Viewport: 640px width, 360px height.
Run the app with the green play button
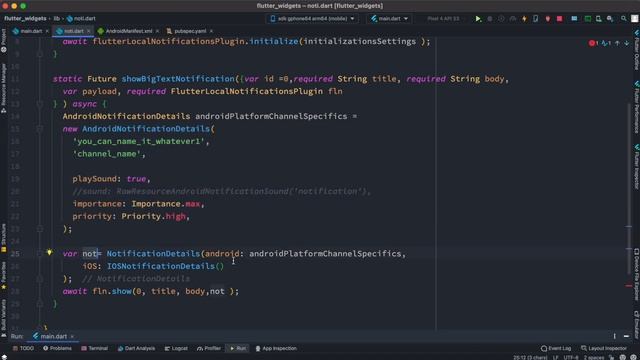[x=478, y=19]
